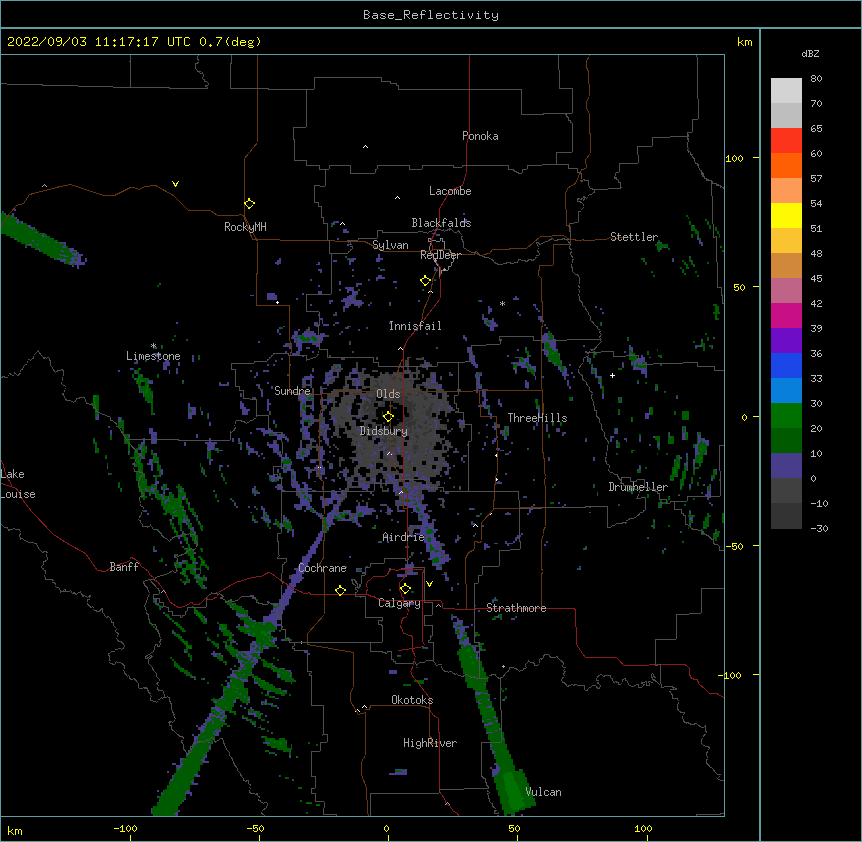
Task: Select the Innisfail label
Action: point(415,326)
